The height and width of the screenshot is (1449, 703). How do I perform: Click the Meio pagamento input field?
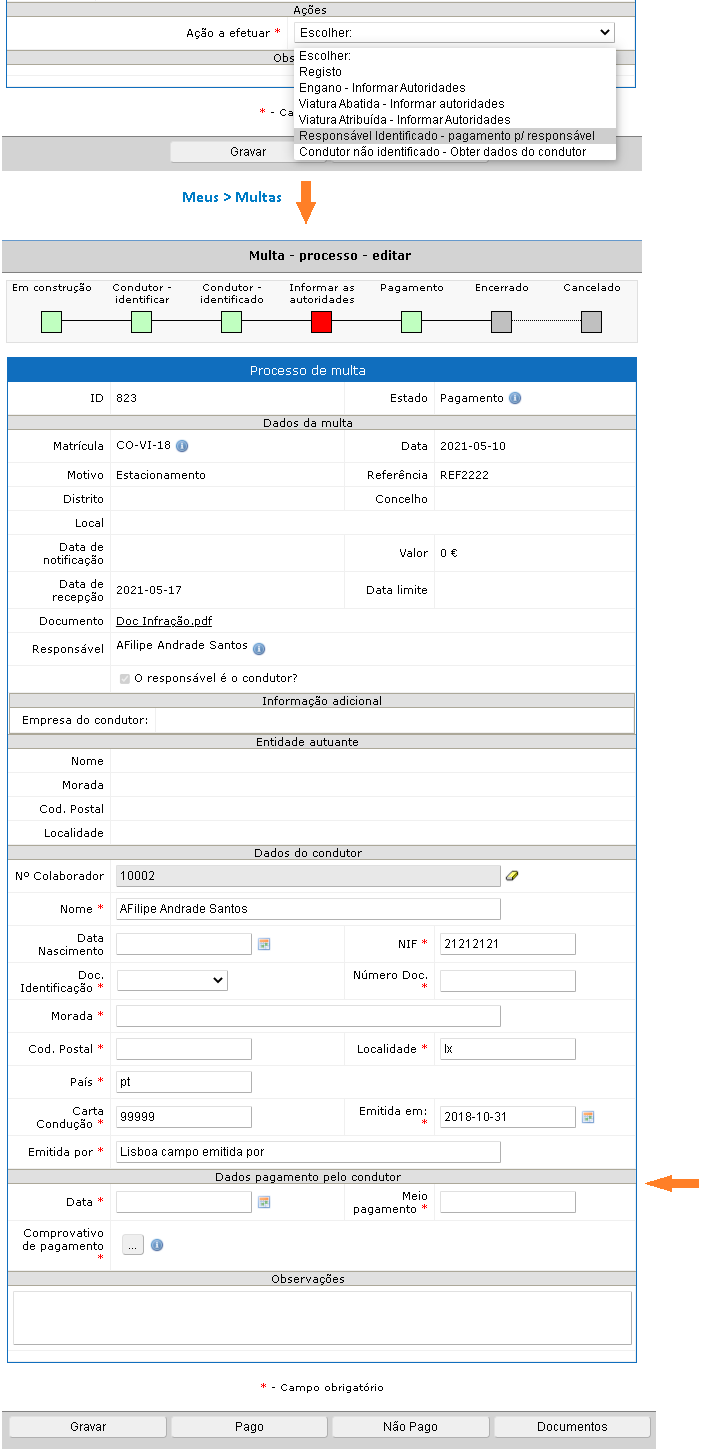pyautogui.click(x=507, y=1202)
